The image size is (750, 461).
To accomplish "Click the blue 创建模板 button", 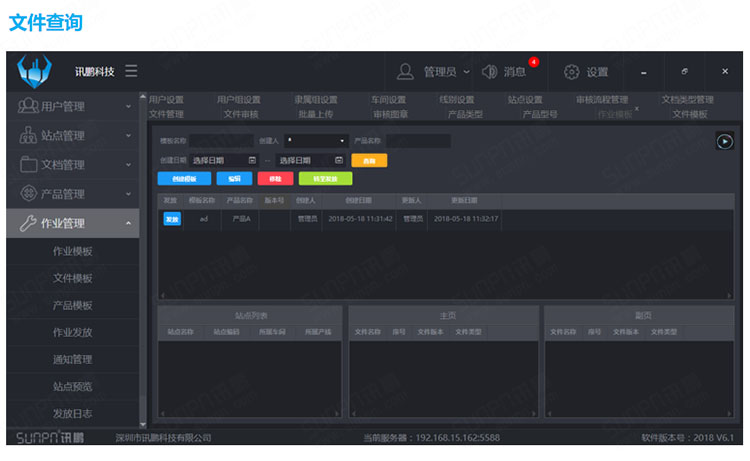I will pyautogui.click(x=184, y=178).
